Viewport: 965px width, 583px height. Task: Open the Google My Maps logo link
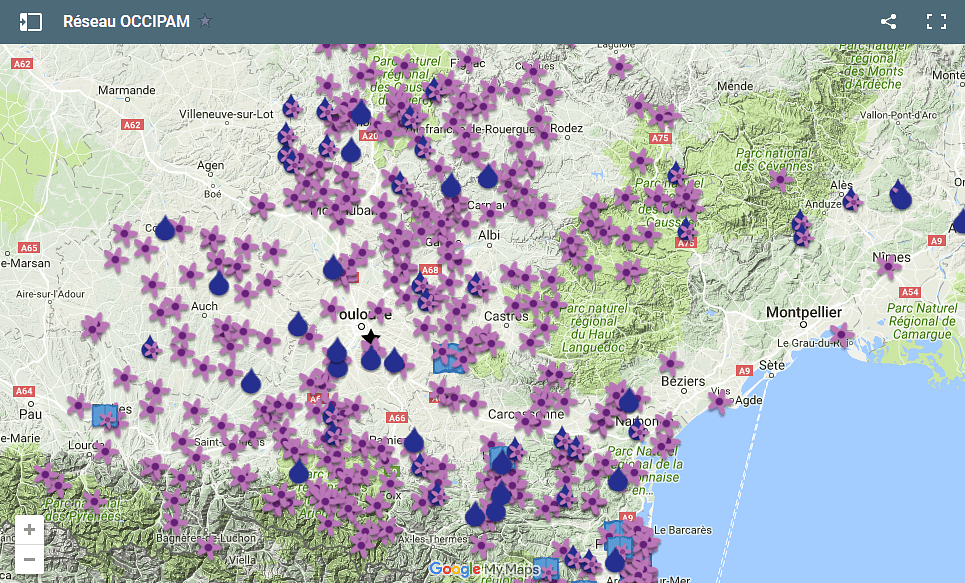484,570
